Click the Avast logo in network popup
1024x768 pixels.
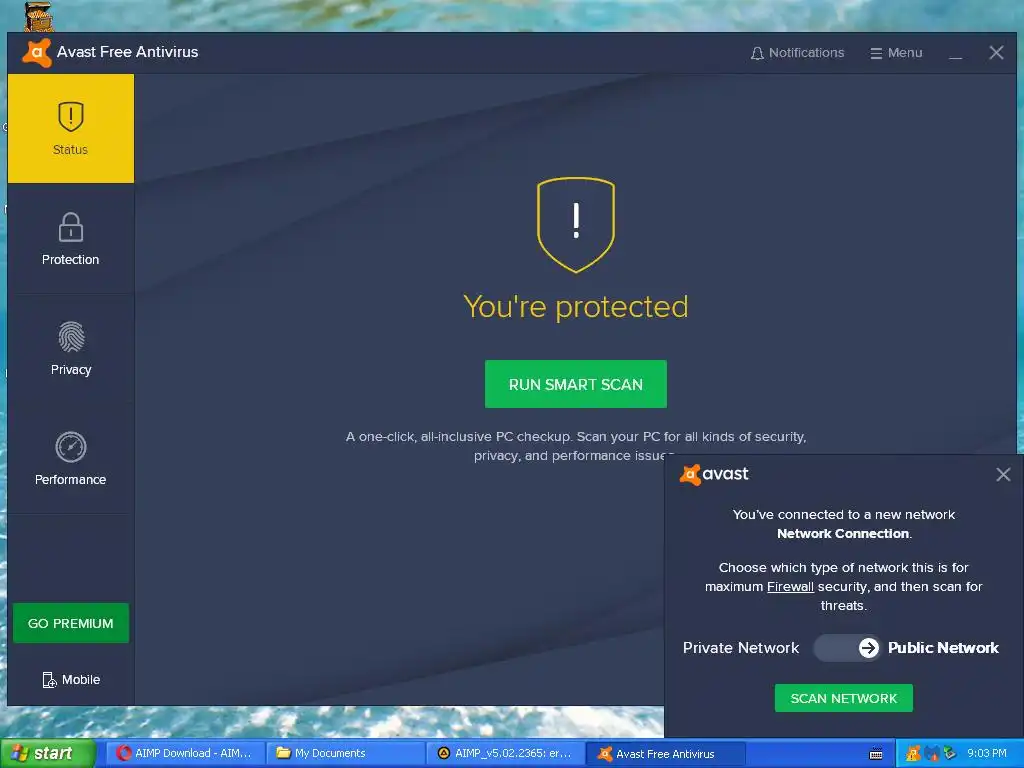(x=714, y=474)
